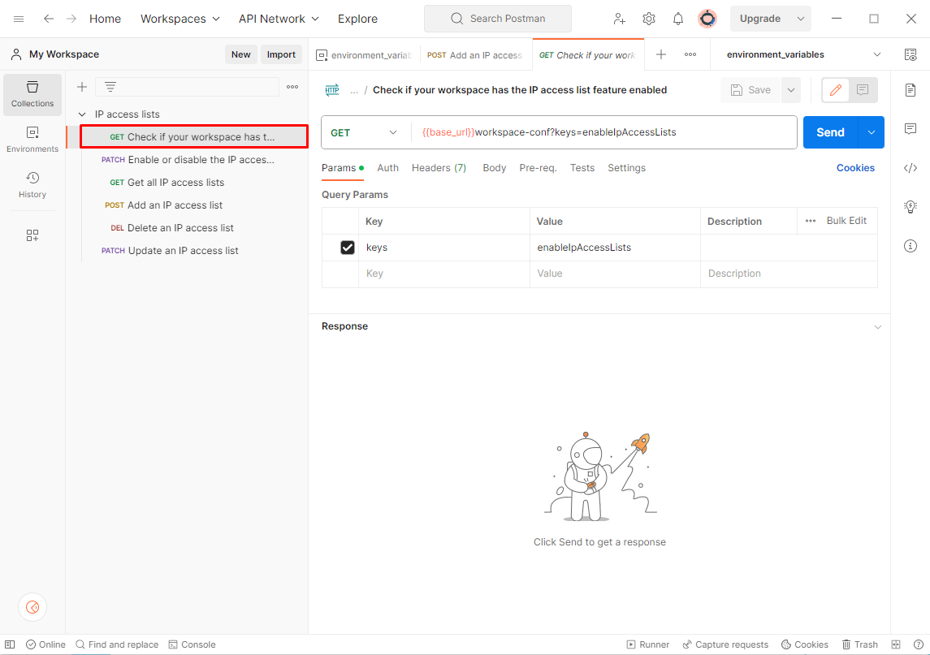Select 'Delete an IP access list' request

180,228
